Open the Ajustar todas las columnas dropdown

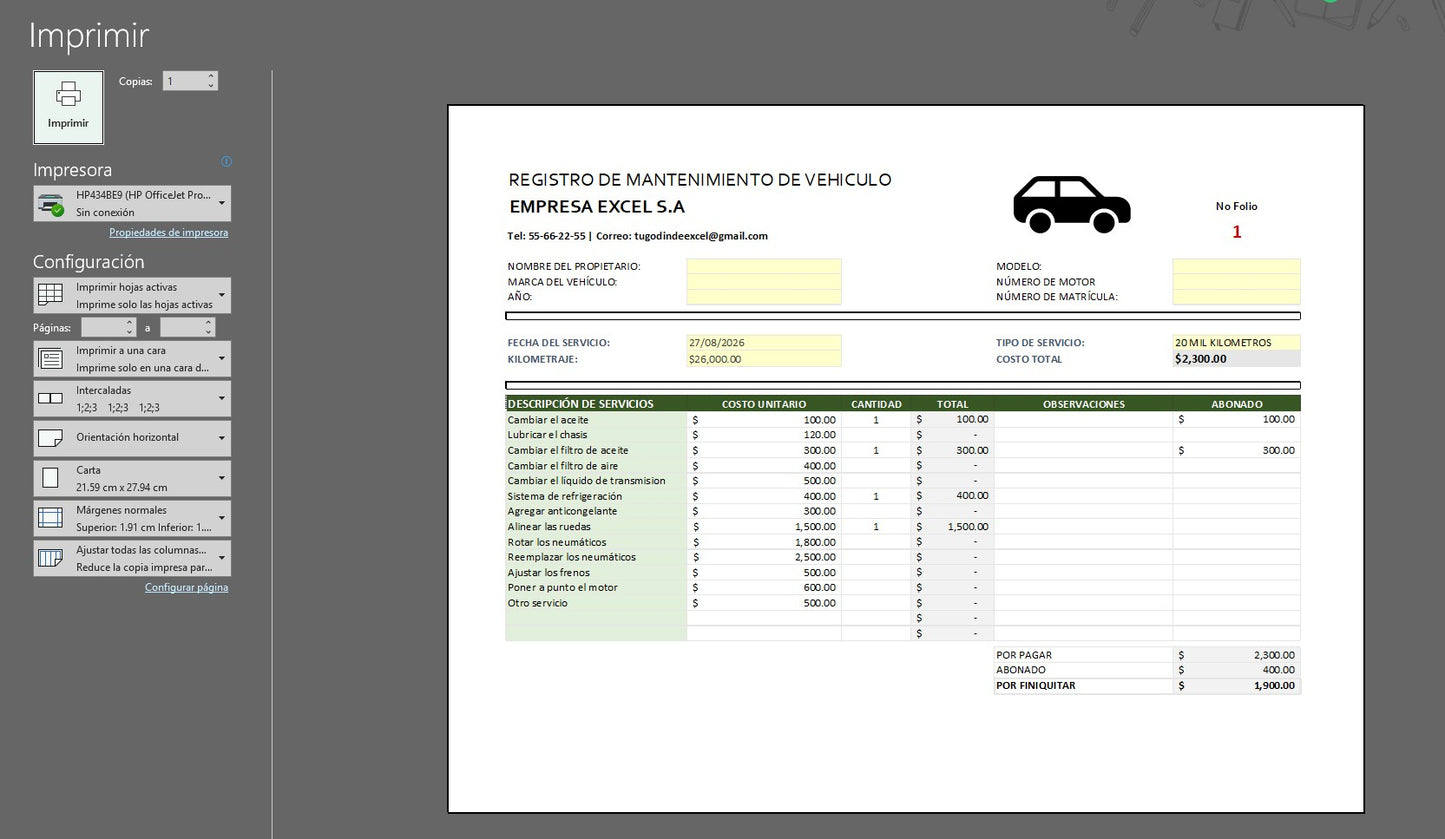pos(132,558)
